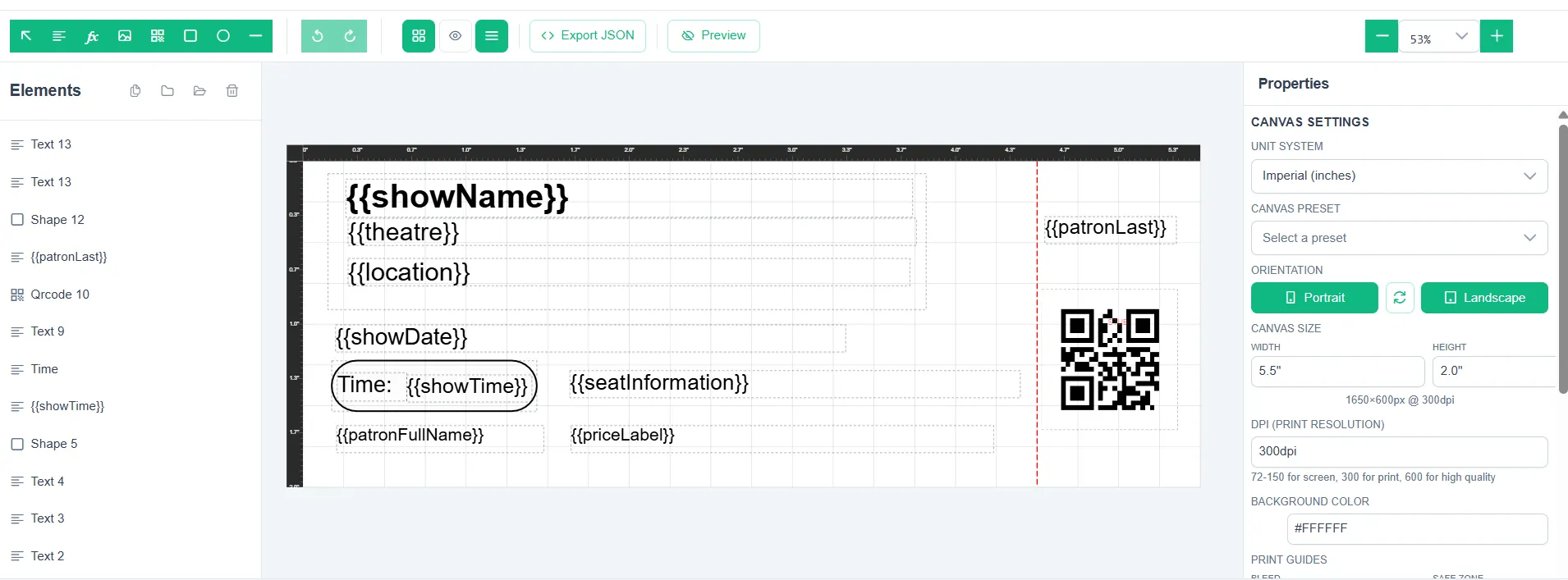Select the QR code on the canvas
The image size is (1568, 580).
1110,359
